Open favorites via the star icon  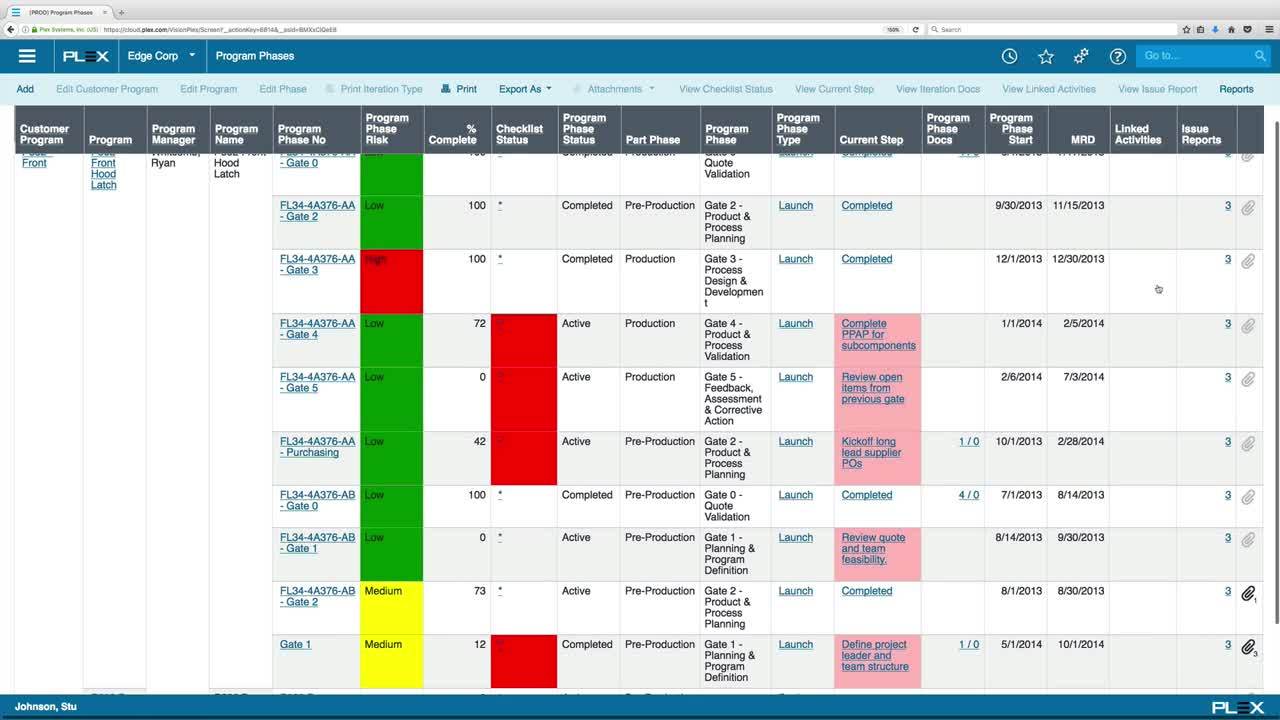[x=1045, y=56]
